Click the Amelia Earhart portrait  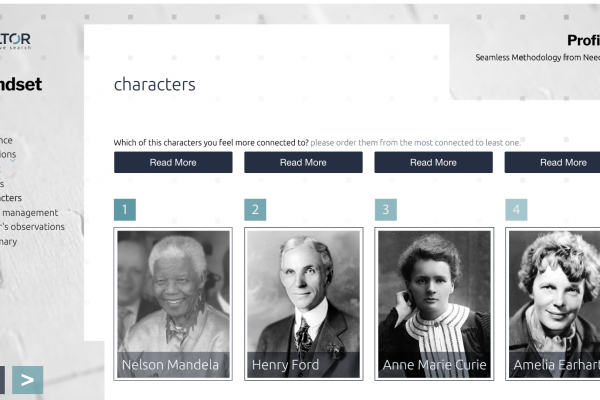554,303
